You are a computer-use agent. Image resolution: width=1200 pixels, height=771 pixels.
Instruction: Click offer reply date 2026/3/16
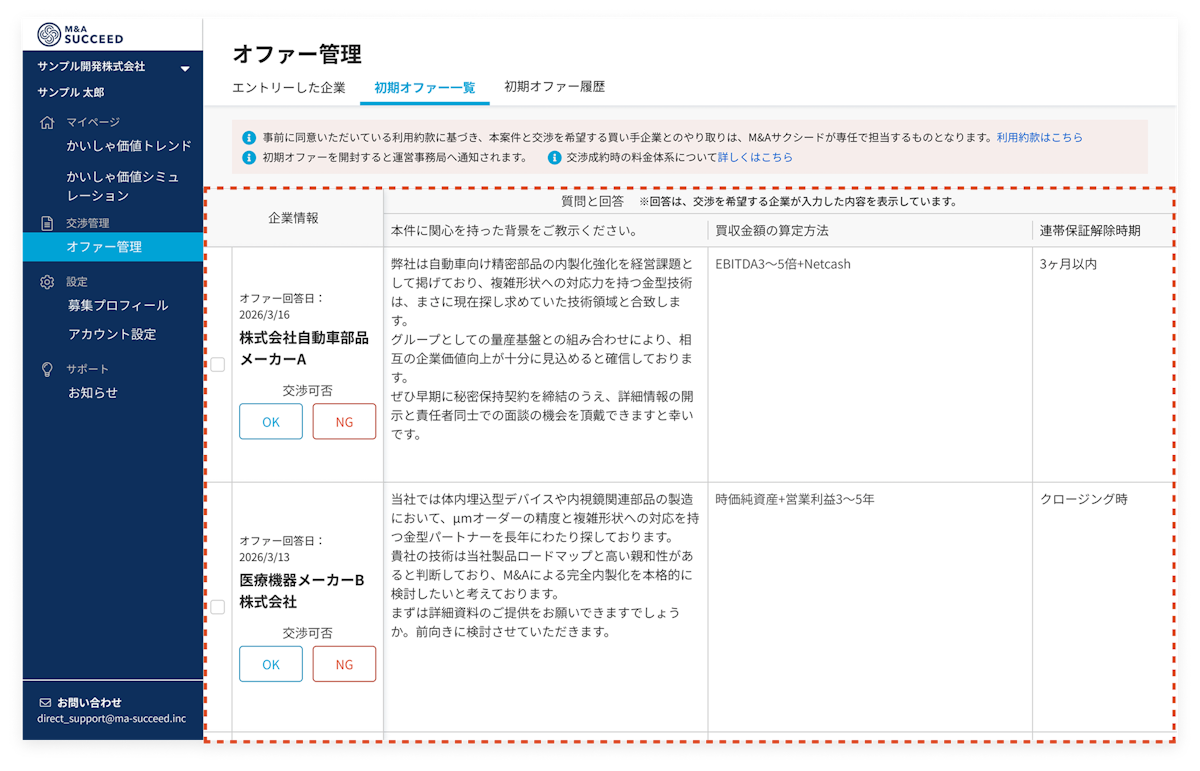click(264, 314)
